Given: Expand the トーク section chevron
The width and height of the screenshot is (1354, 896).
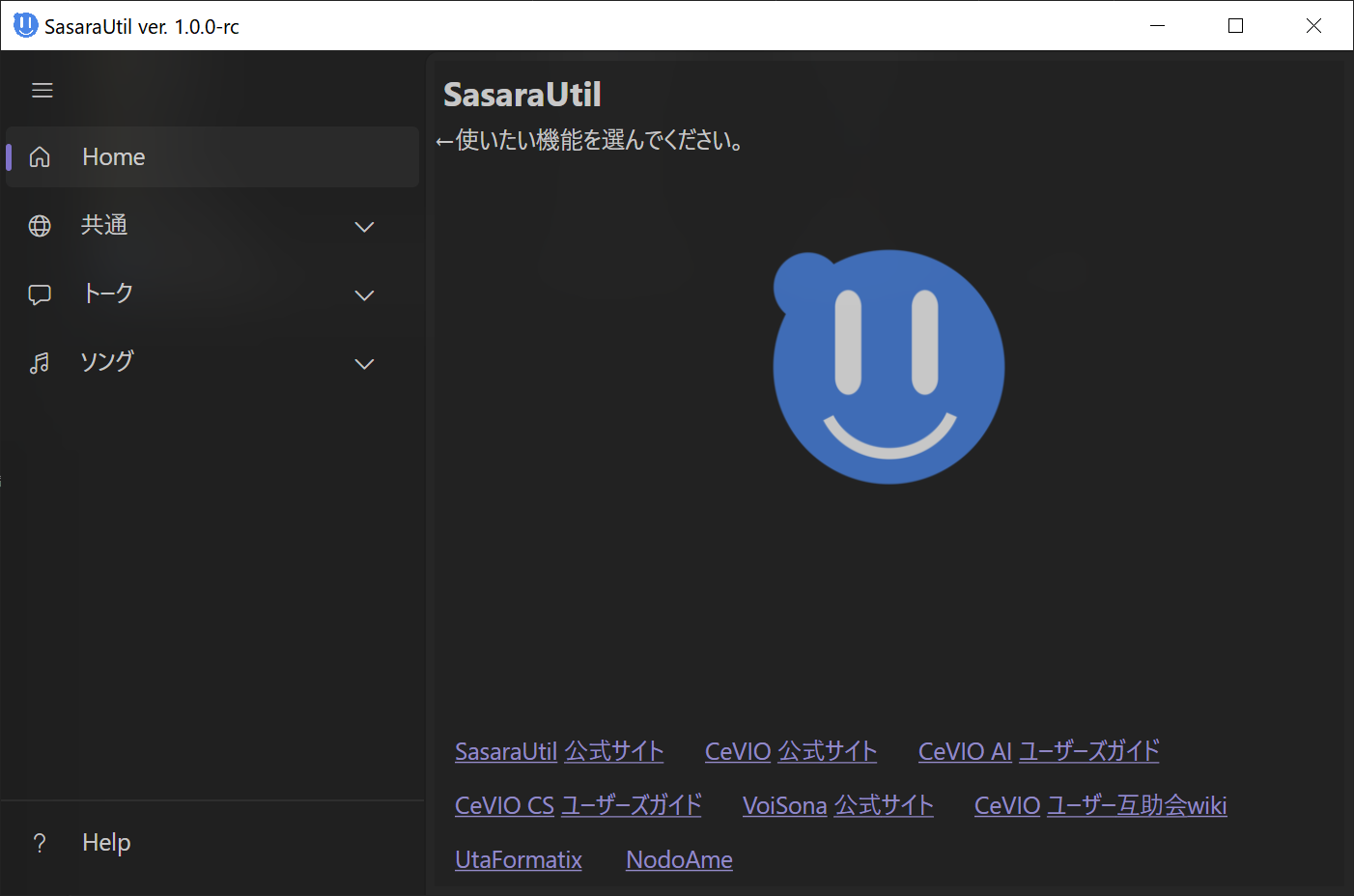Looking at the screenshot, I should click(x=364, y=295).
